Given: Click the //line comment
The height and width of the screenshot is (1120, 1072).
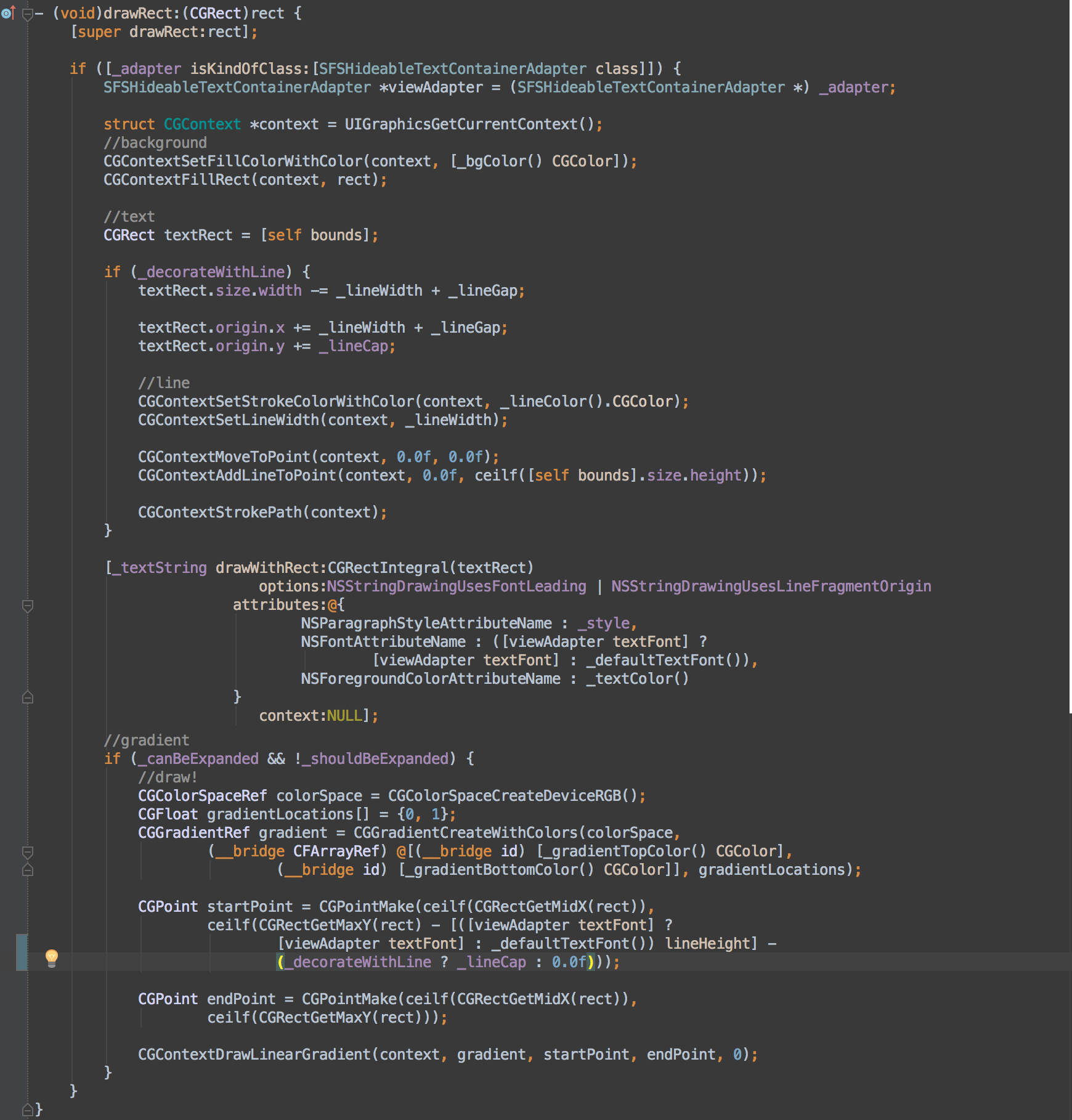Looking at the screenshot, I should tap(164, 383).
